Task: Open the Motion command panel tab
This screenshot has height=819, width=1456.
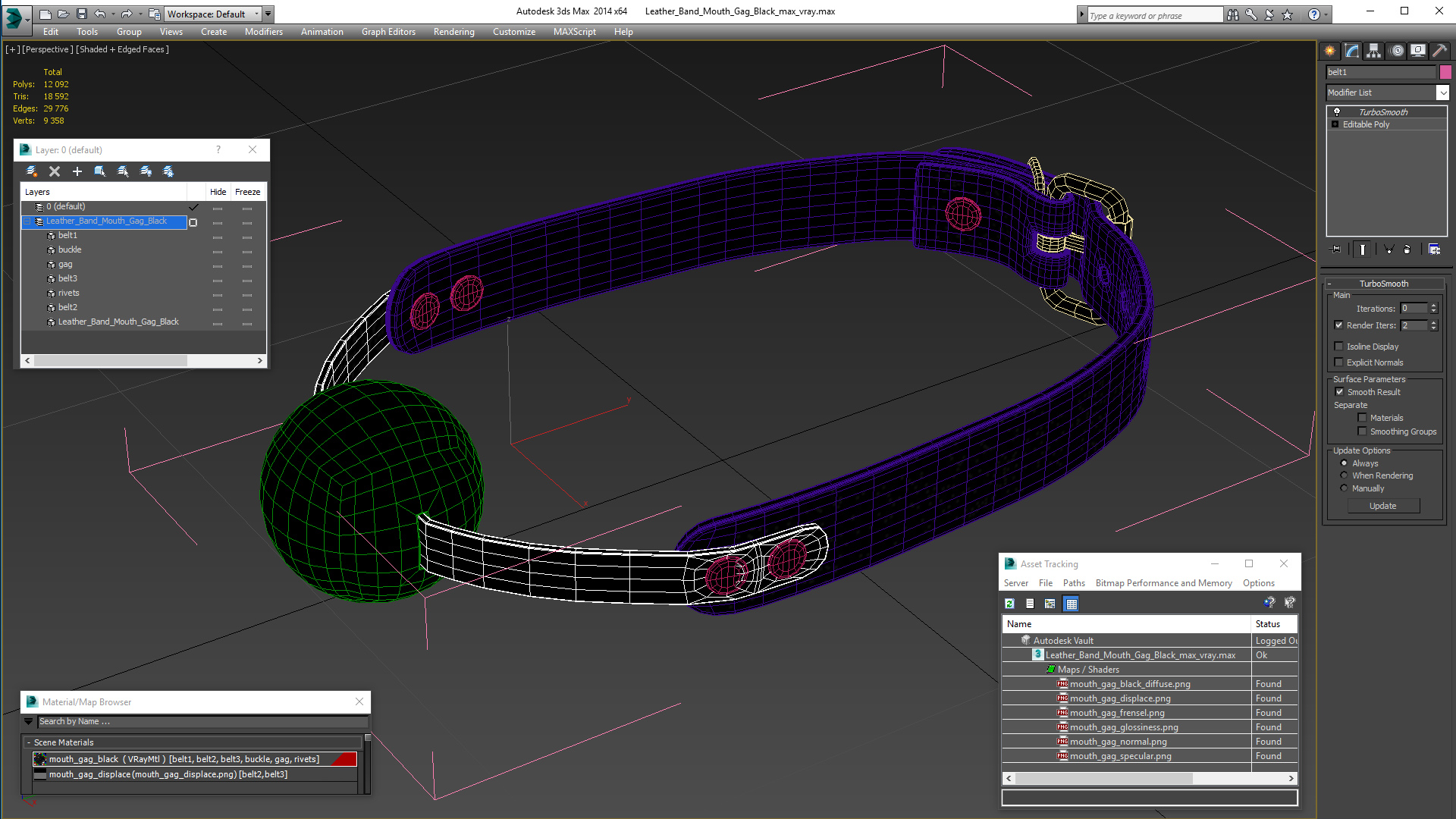Action: 1397,51
